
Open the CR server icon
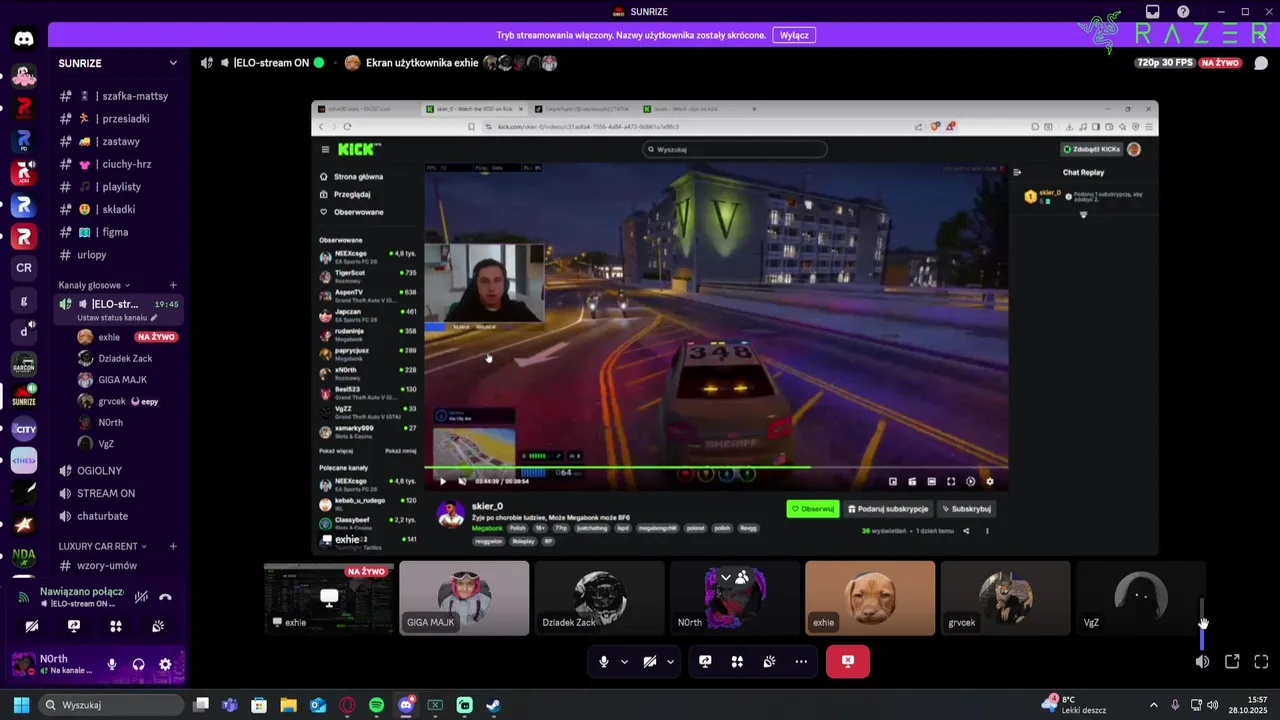click(24, 268)
